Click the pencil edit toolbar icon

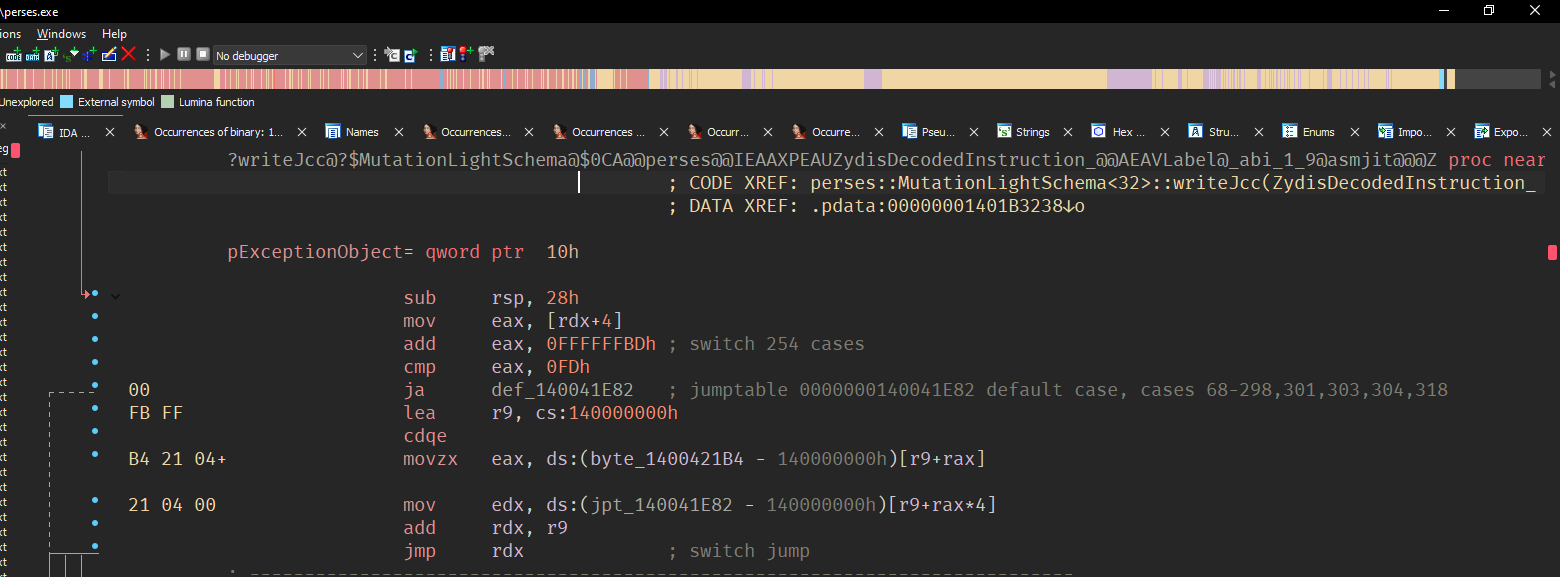tap(109, 54)
